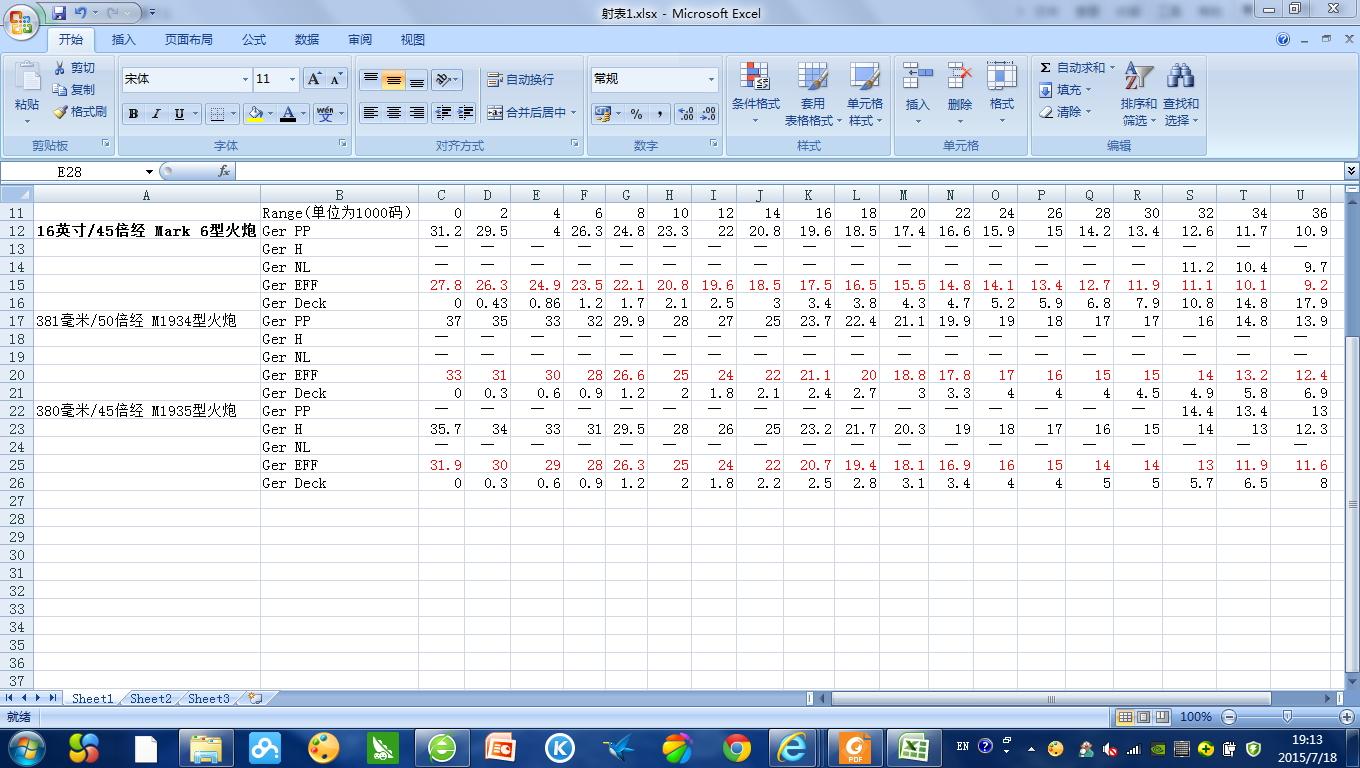The width and height of the screenshot is (1360, 768).
Task: Switch to Page Layout view in status bar
Action: coord(1144,717)
